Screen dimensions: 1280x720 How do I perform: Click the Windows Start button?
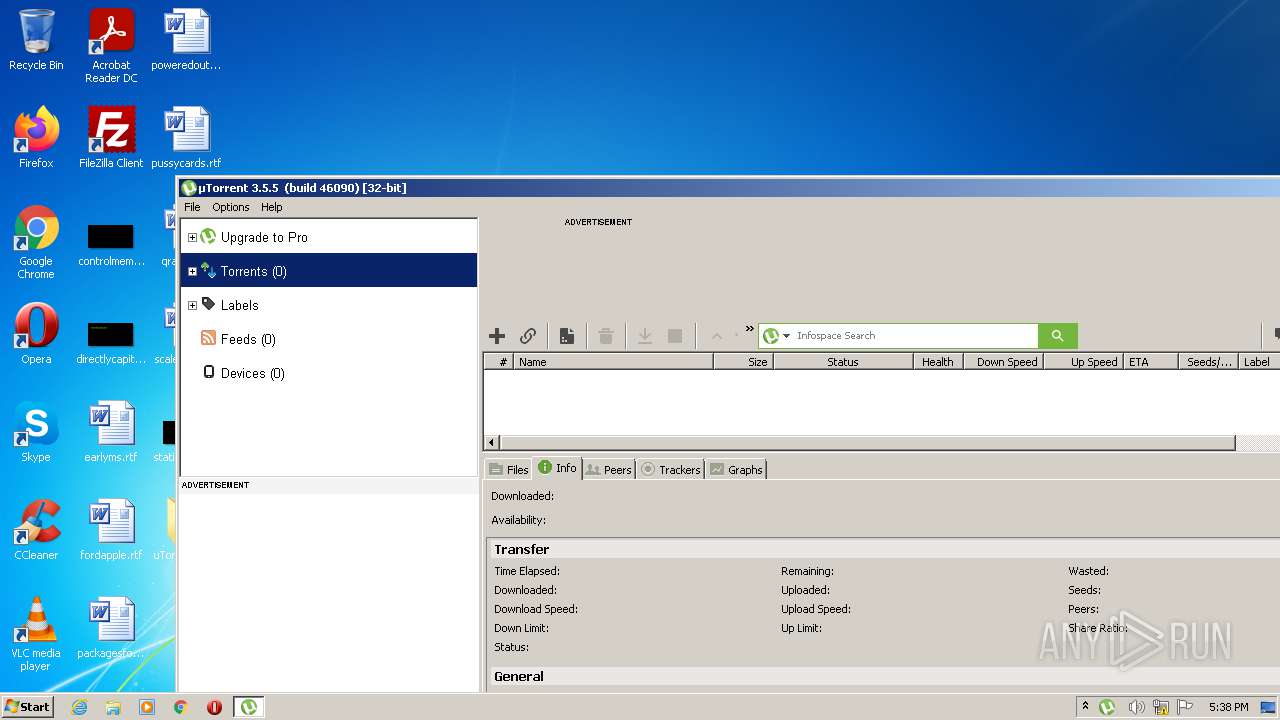(x=28, y=706)
